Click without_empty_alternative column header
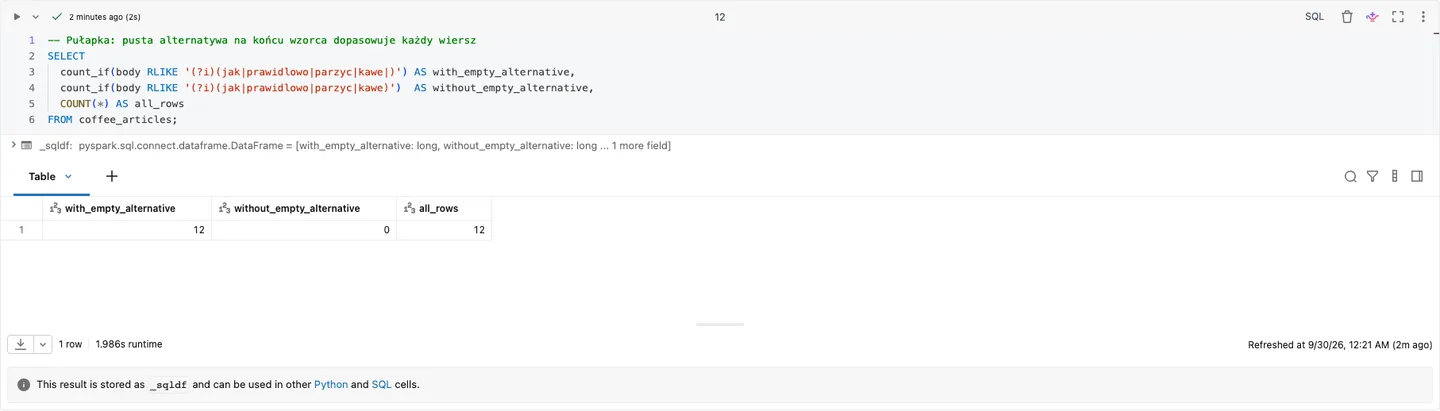Screen dimensions: 1440x411 point(304,208)
